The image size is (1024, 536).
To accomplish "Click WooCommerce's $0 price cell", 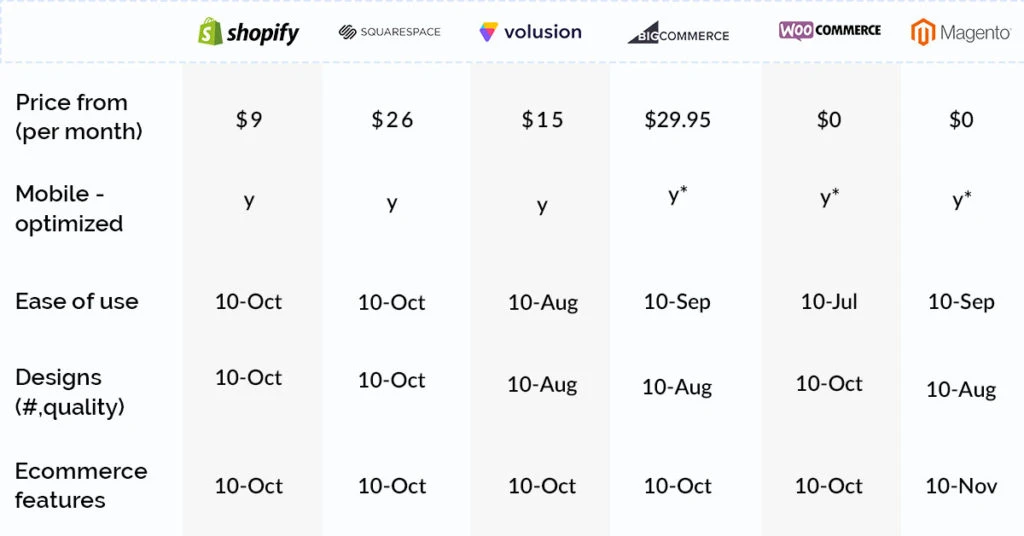I will pyautogui.click(x=829, y=119).
